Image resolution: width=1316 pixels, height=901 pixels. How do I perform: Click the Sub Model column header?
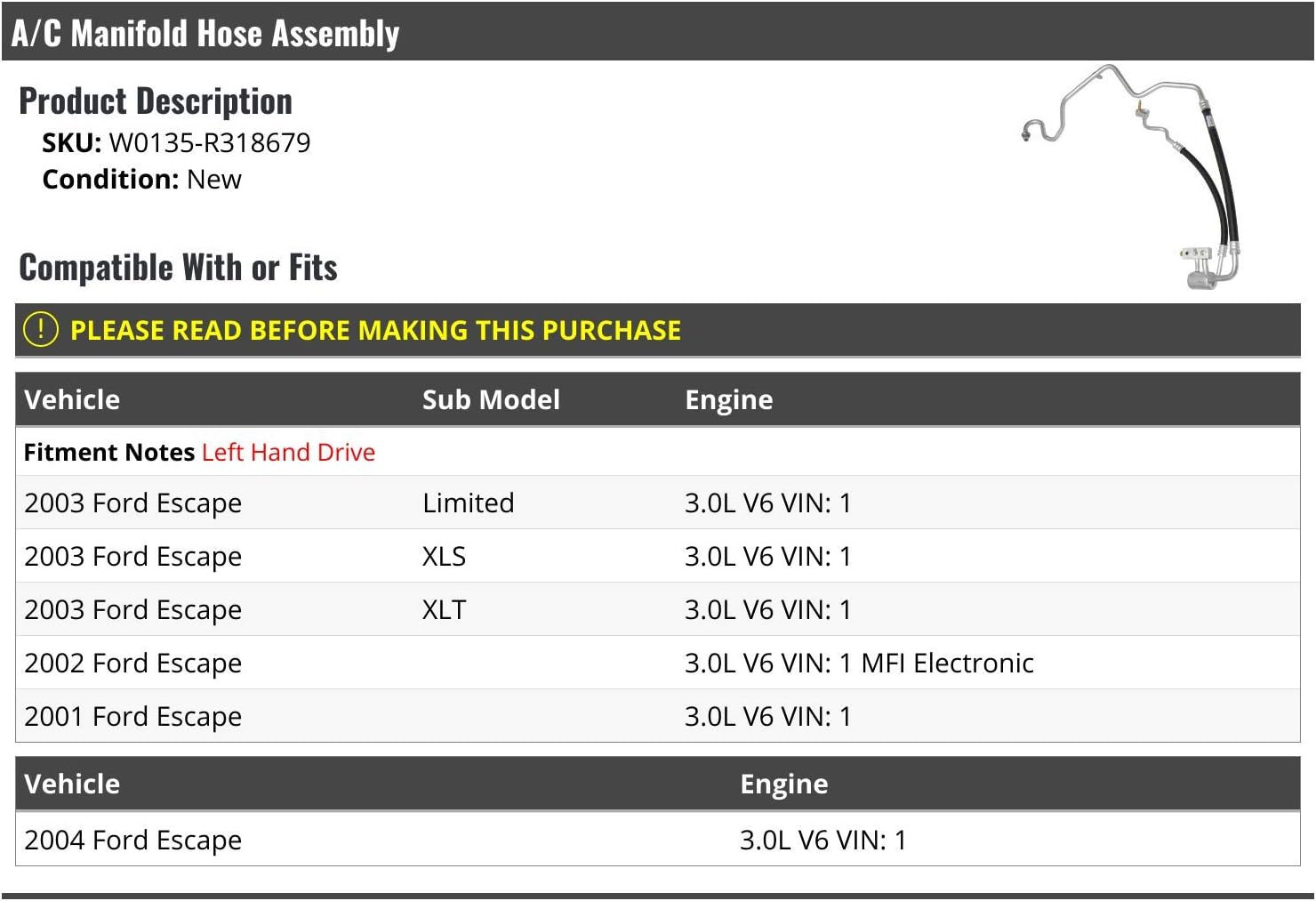(x=491, y=399)
